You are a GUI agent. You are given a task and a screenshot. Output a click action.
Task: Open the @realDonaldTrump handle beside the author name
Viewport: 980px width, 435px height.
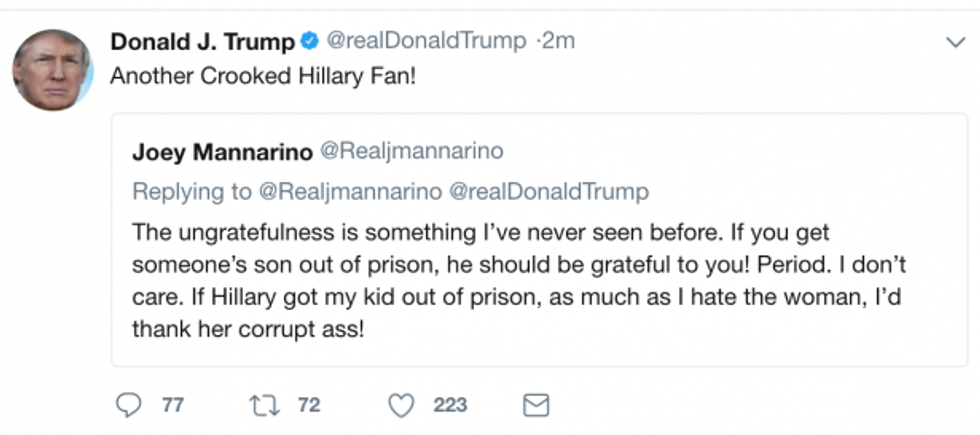426,41
